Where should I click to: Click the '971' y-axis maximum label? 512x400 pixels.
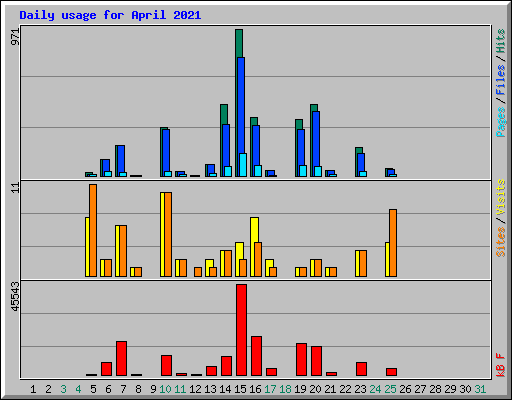15,37
